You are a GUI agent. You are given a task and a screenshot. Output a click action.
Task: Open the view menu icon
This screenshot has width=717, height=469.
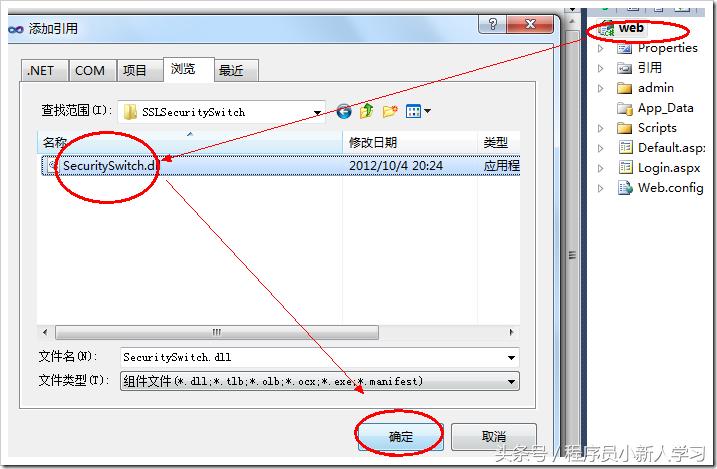(x=418, y=111)
